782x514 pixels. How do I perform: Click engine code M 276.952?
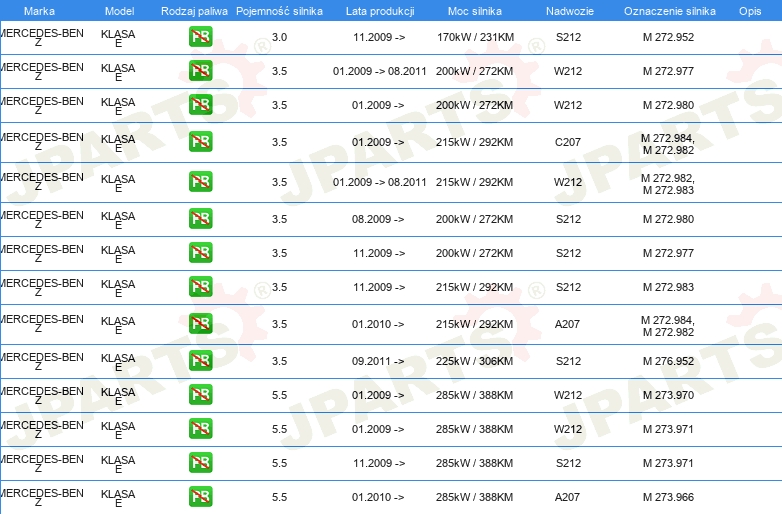pos(668,361)
